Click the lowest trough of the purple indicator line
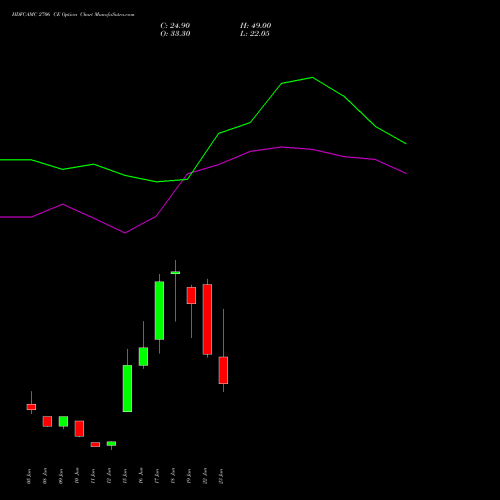This screenshot has height=500, width=500. [125, 233]
